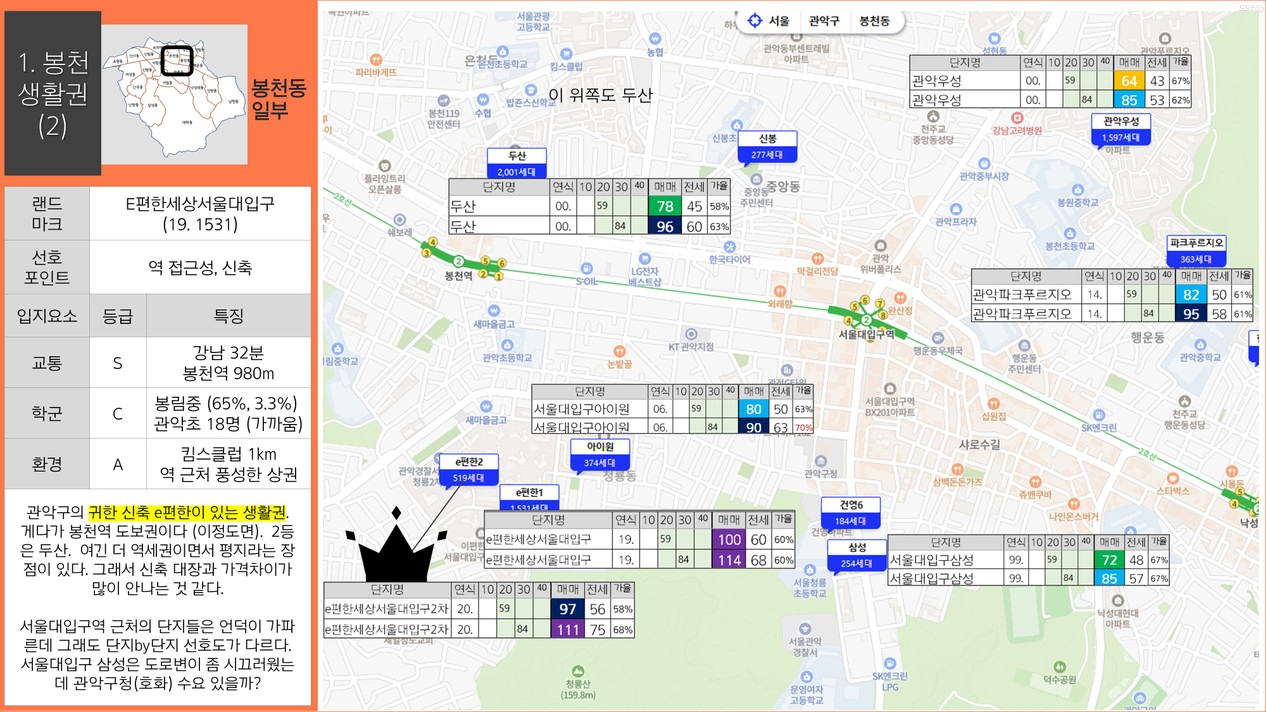Image resolution: width=1266 pixels, height=712 pixels.
Task: Click the '킴스클럽 1km' environment cell
Action: (229, 463)
